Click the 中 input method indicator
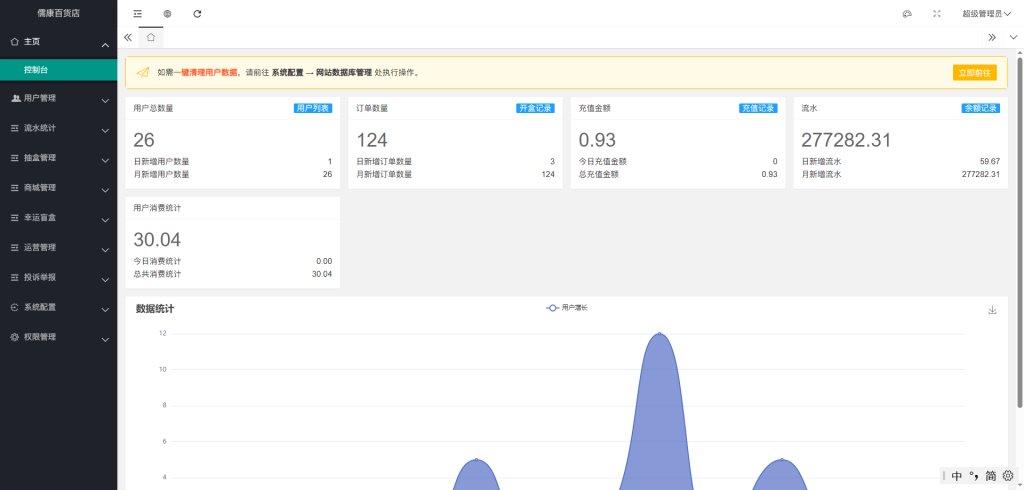This screenshot has height=490, width=1024. 957,476
